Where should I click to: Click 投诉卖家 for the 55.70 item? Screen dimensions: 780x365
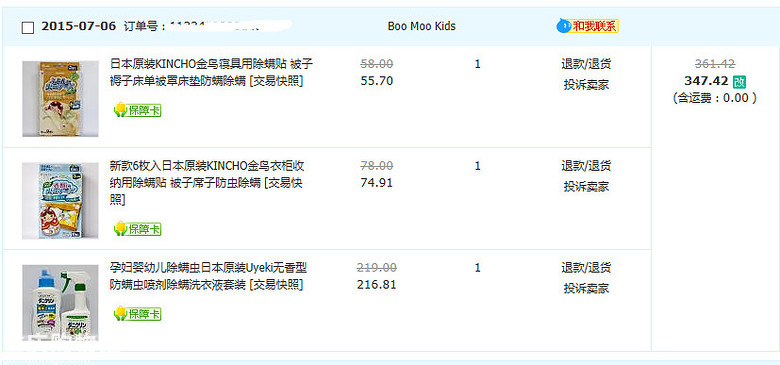pos(586,85)
